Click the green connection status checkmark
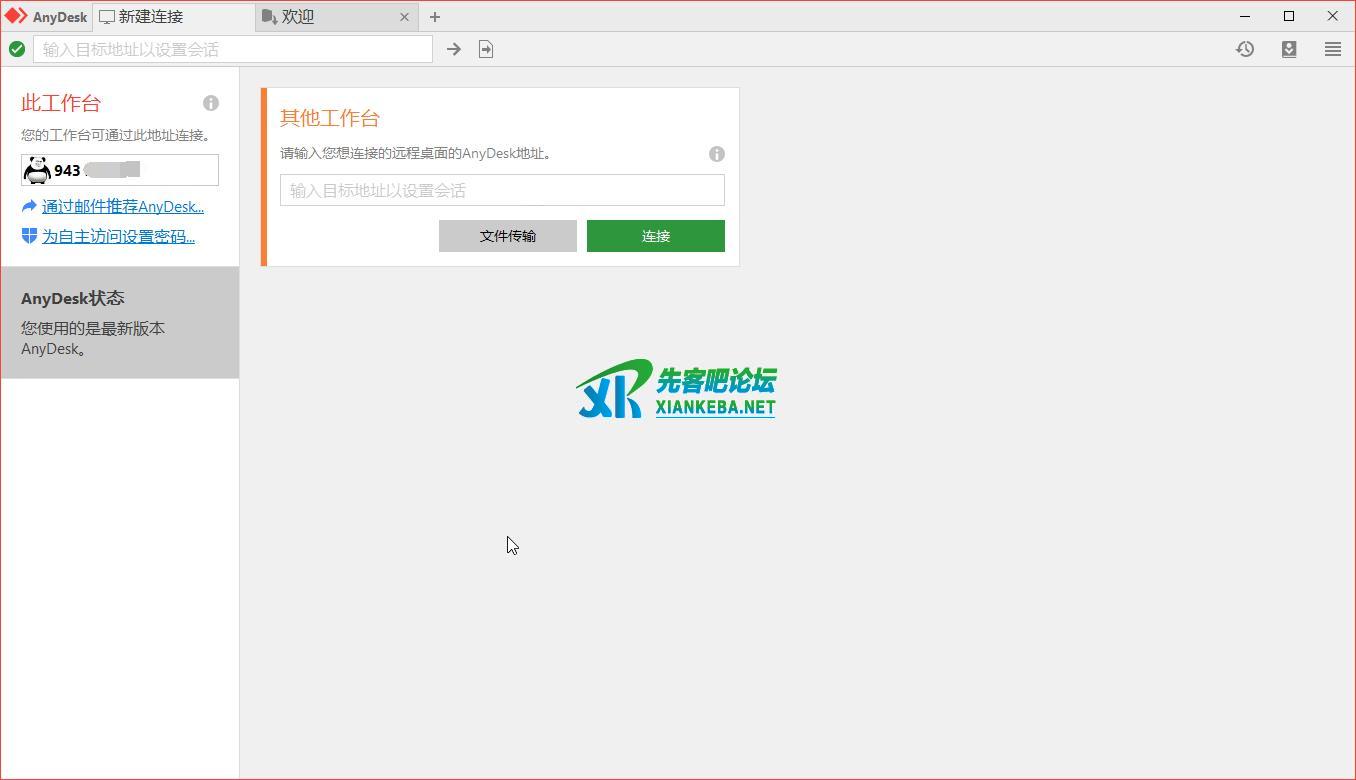The image size is (1356, 780). 17,48
